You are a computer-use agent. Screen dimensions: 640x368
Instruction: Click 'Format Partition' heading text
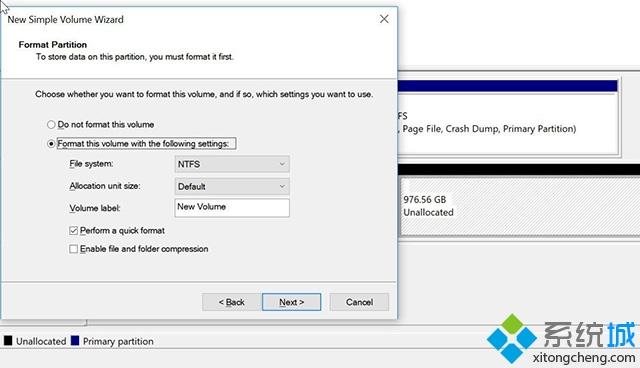point(53,44)
